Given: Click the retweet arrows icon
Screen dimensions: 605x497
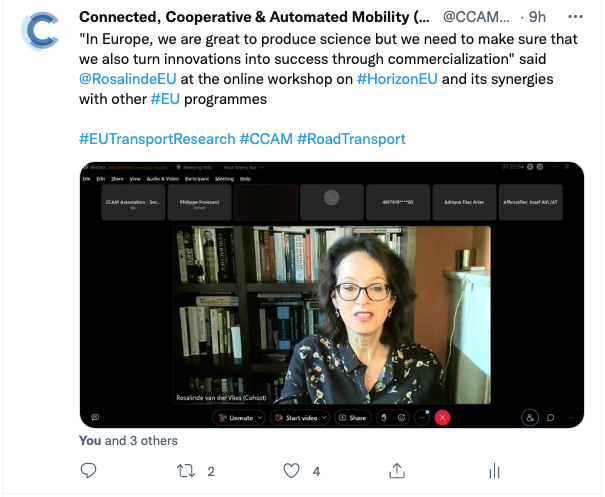Looking at the screenshot, I should coord(186,471).
